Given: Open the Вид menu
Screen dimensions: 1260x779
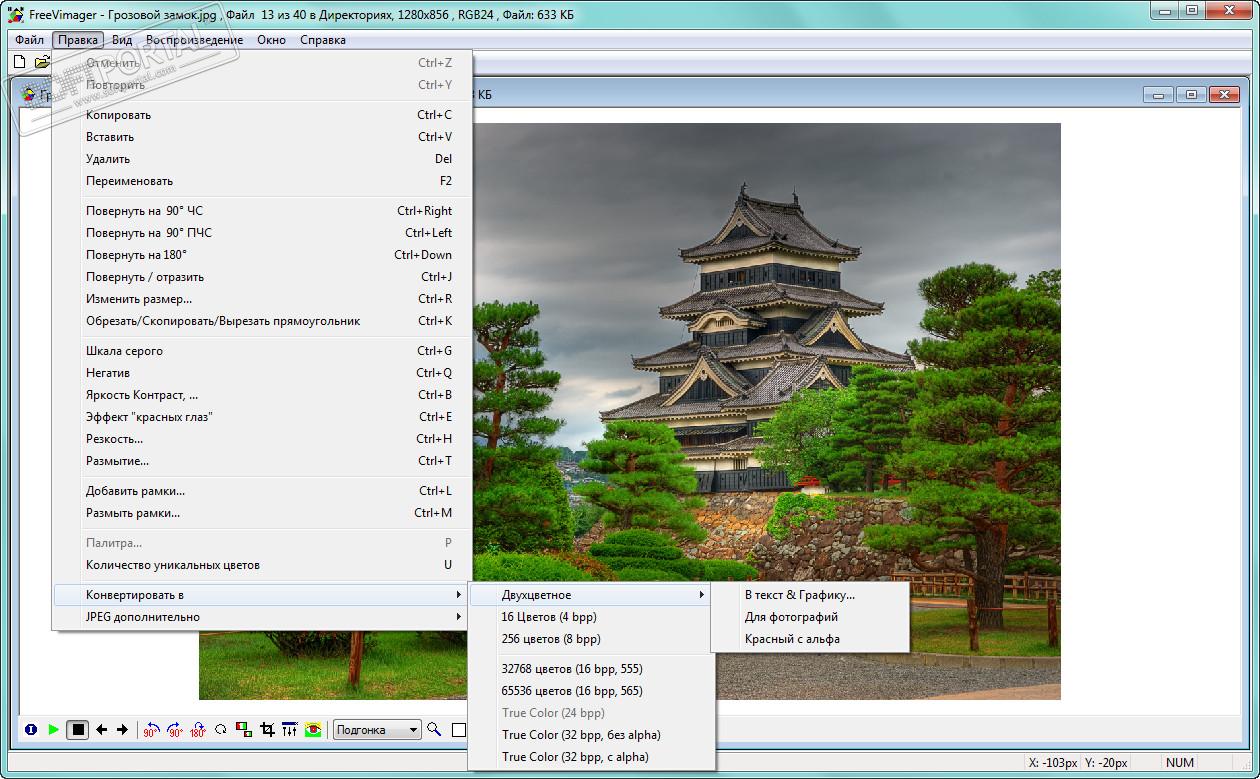Looking at the screenshot, I should (122, 40).
